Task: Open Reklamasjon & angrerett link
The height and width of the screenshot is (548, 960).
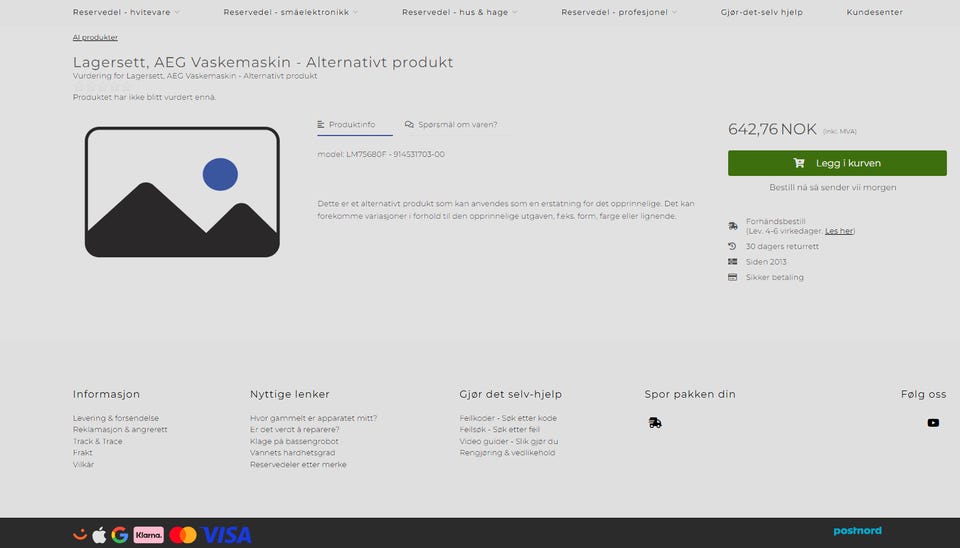Action: pyautogui.click(x=120, y=430)
